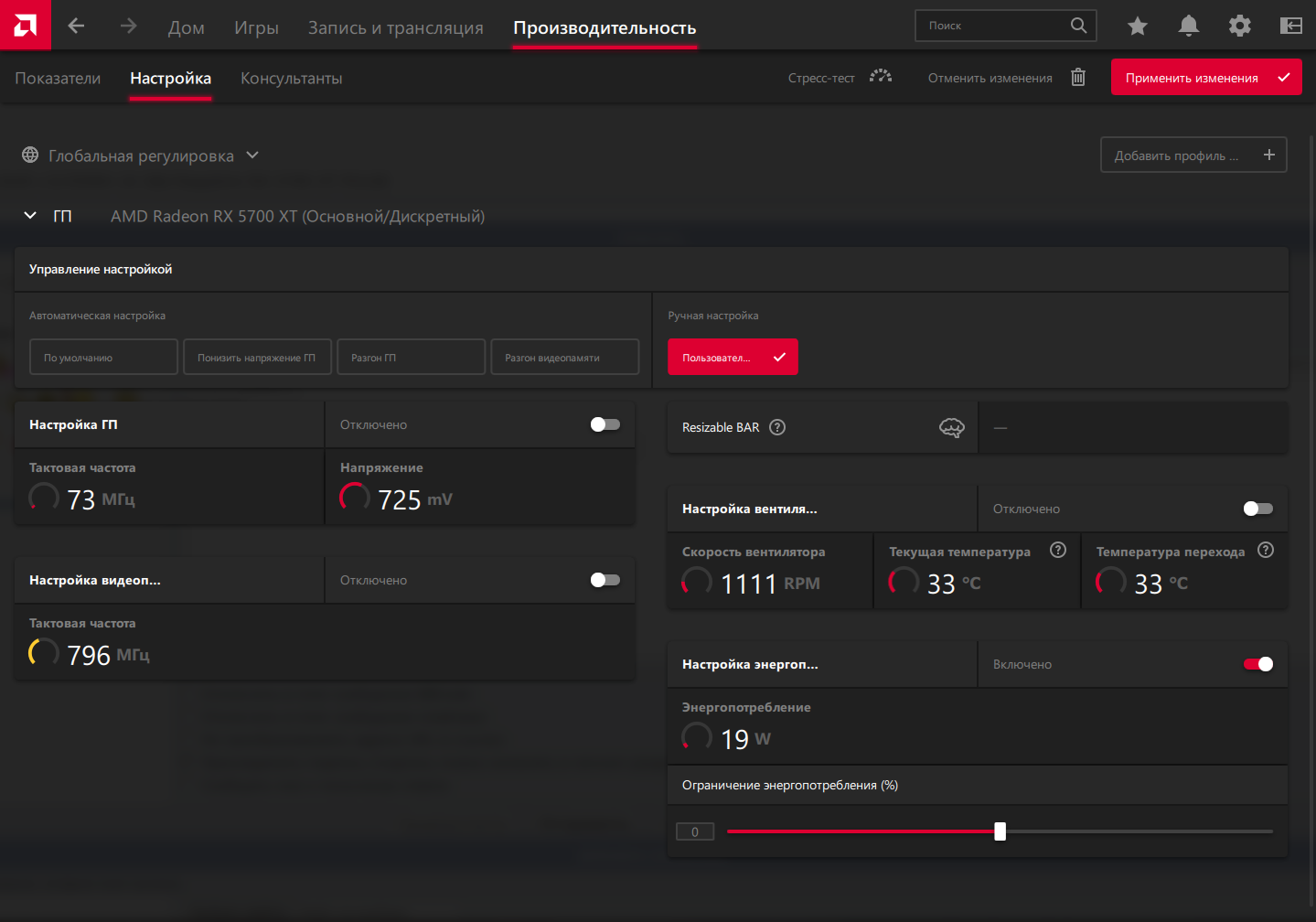
Task: Go back with the left arrow
Action: coord(76,26)
